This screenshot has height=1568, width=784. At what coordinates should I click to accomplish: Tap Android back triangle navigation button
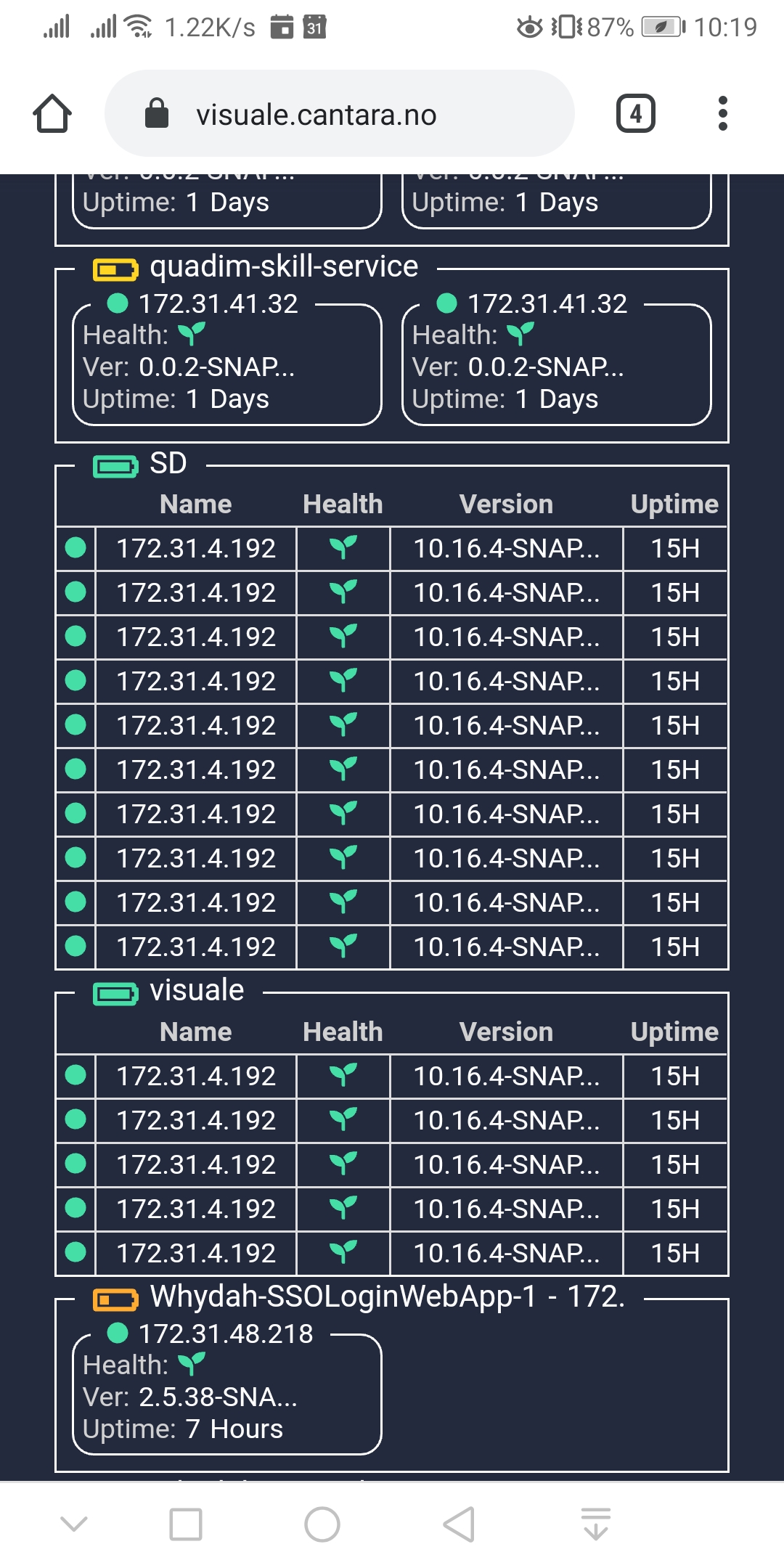[459, 1524]
